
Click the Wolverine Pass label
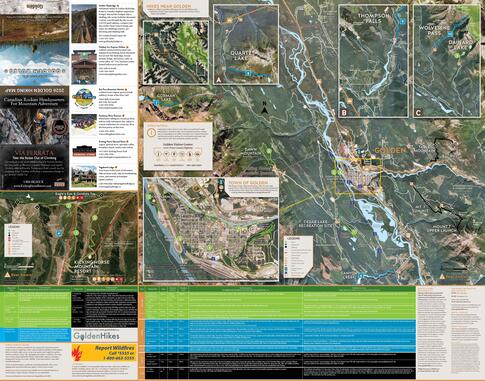pos(434,31)
